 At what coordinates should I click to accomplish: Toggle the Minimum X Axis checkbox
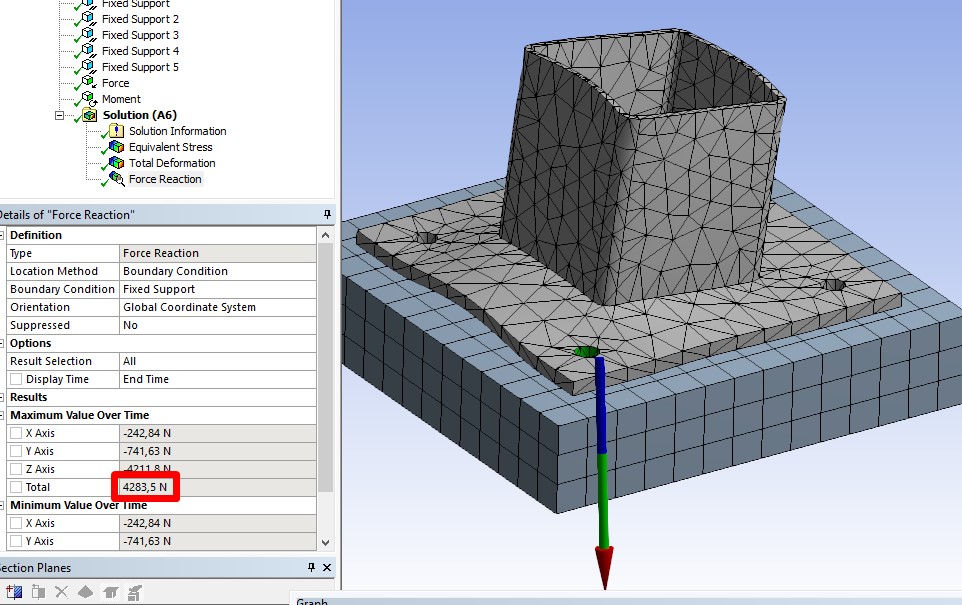pos(16,523)
